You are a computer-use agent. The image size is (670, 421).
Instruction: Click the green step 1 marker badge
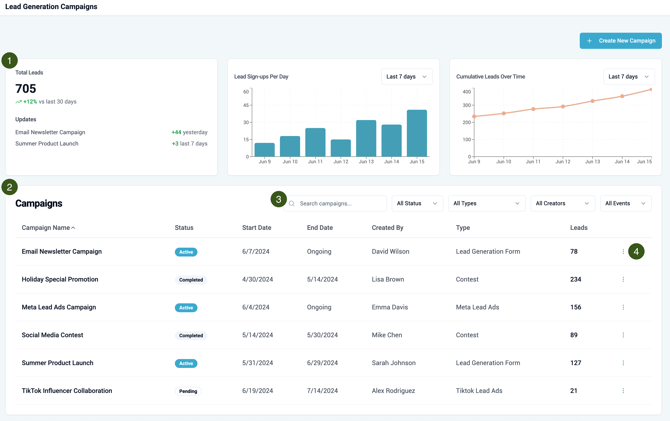coord(10,60)
